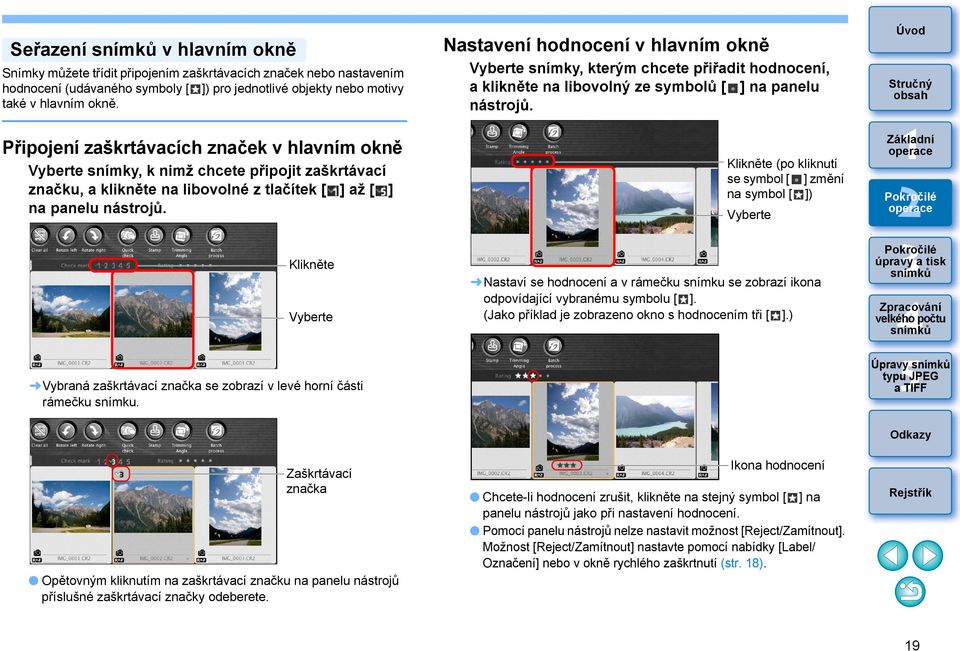Open chapter 1 Základní operace
960x651 pixels.
(910, 145)
